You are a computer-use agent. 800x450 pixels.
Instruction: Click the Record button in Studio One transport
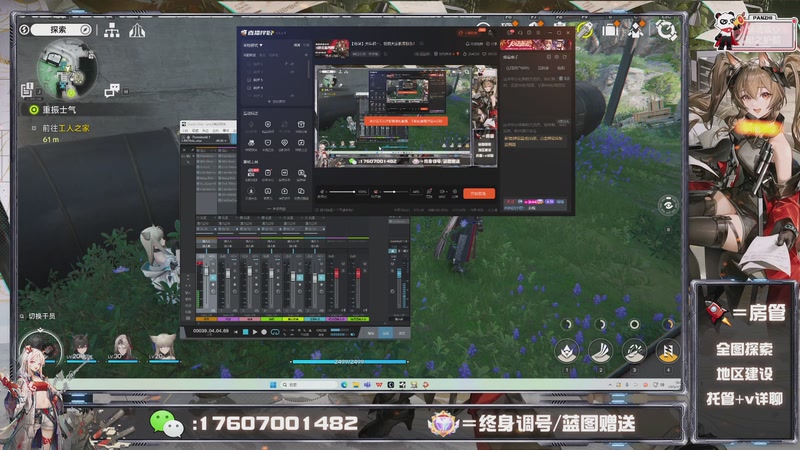tap(264, 332)
